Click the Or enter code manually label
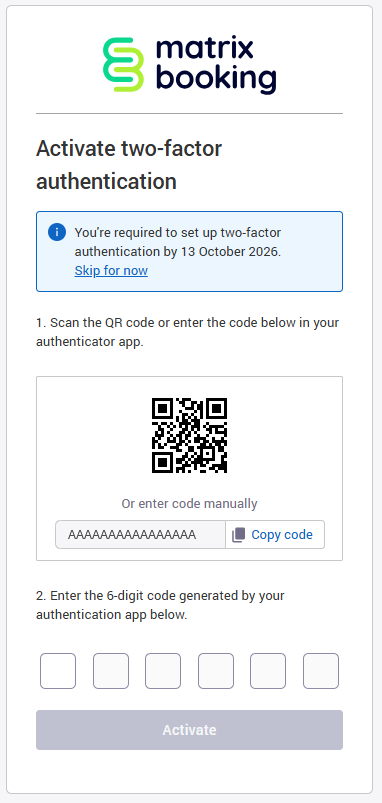The height and width of the screenshot is (803, 382). tap(189, 503)
